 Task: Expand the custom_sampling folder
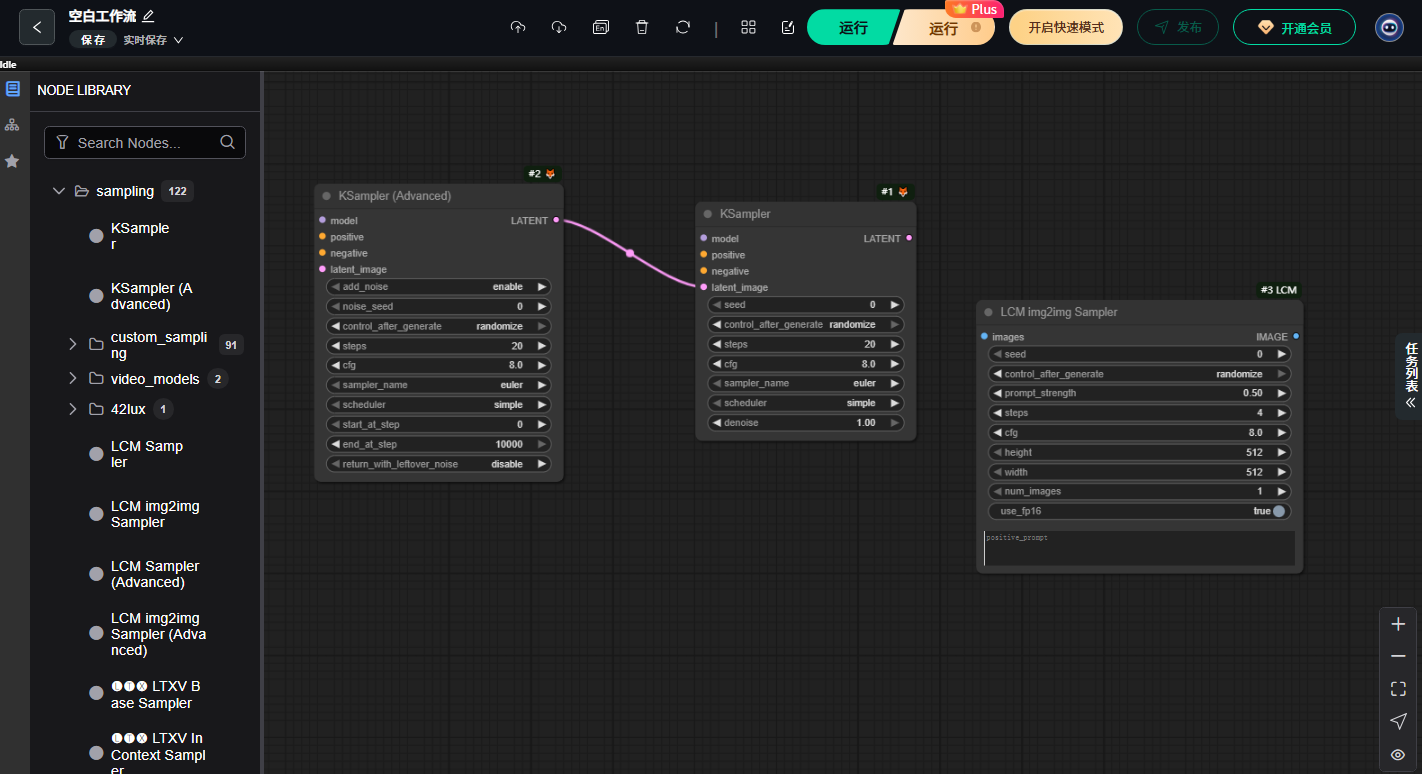click(72, 344)
